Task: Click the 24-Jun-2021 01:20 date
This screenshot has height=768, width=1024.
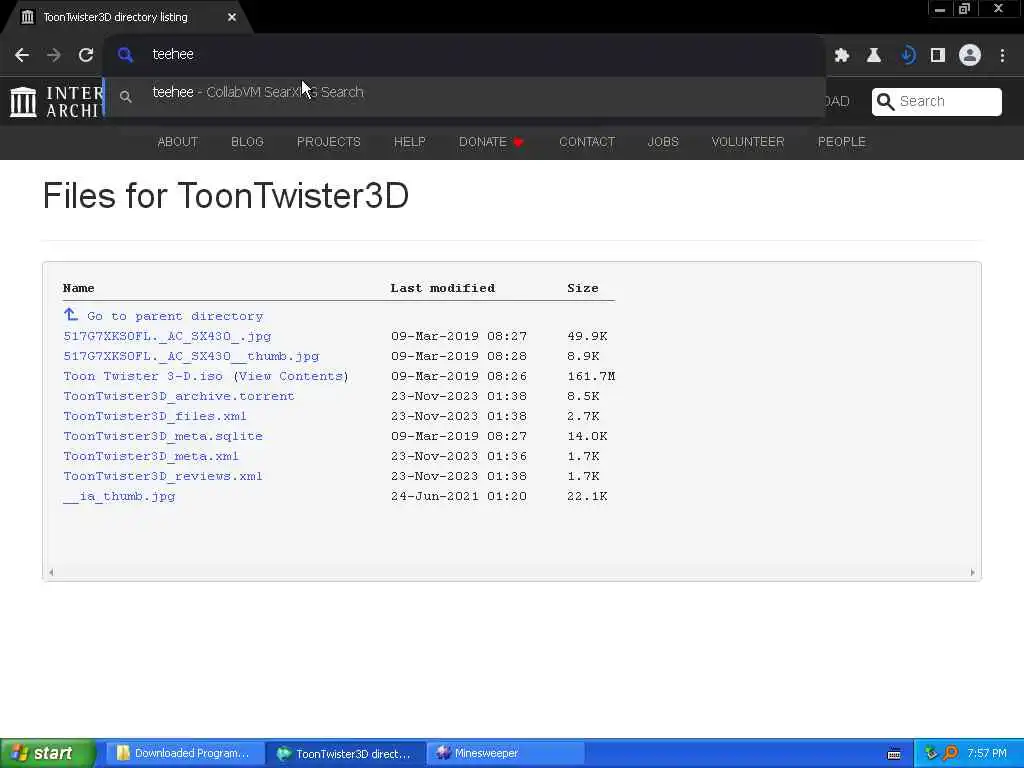Action: pyautogui.click(x=458, y=496)
